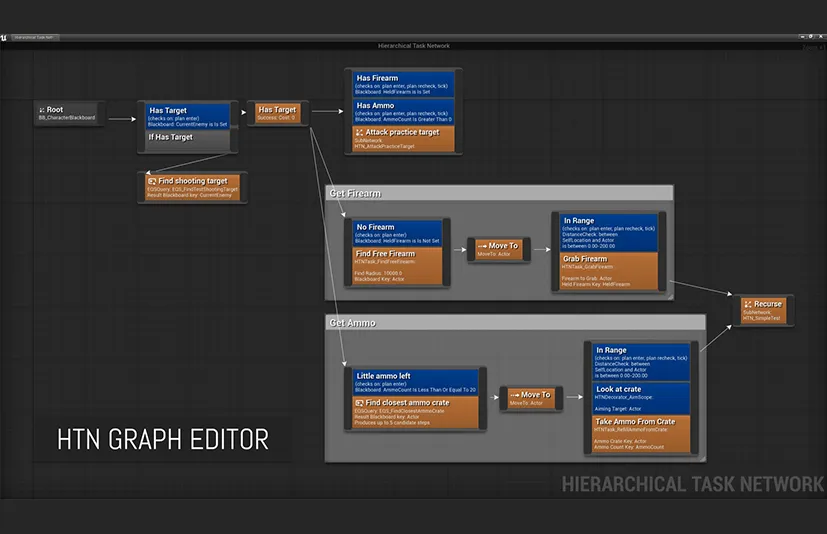
Task: Minimize the HTN editor window
Action: pyautogui.click(x=802, y=37)
